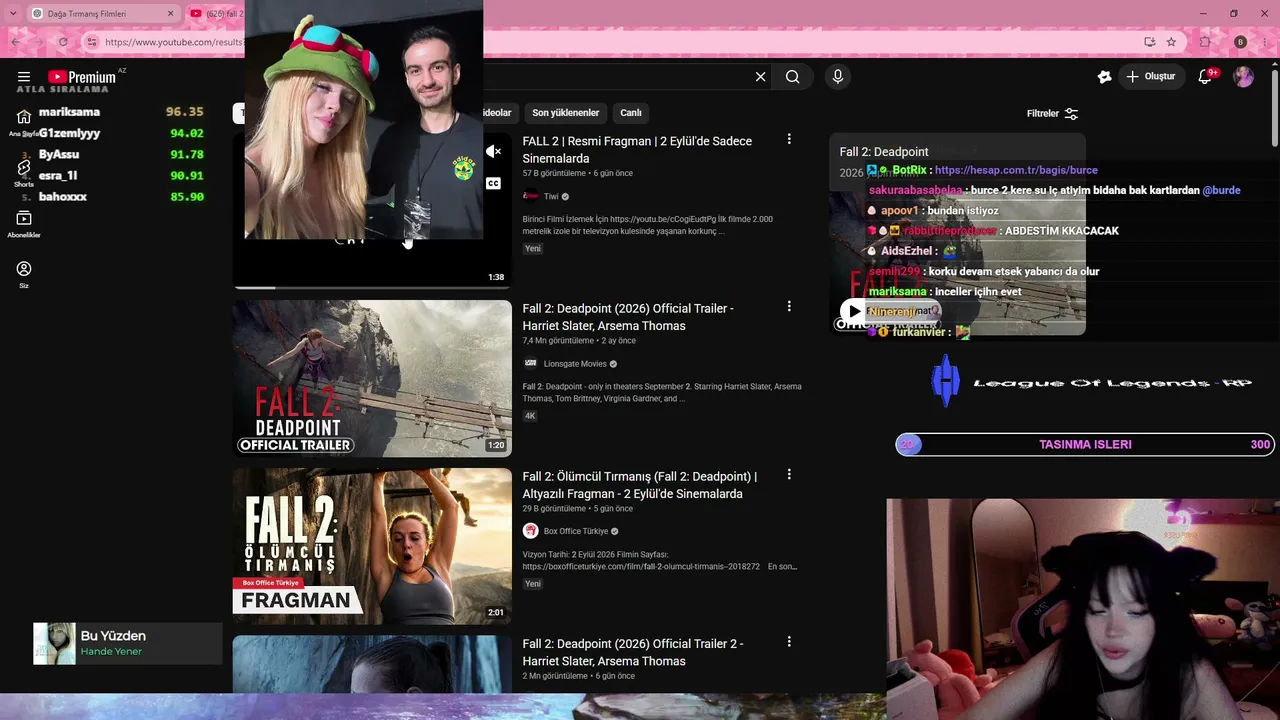Open the notifications bell

coord(1206,77)
